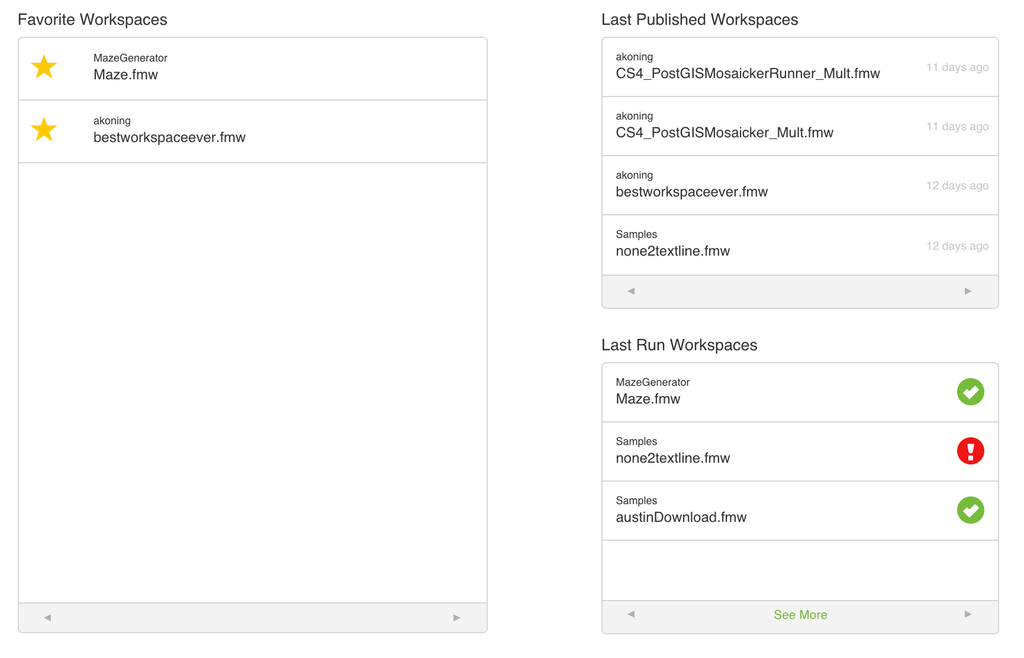Viewport: 1024px width, 658px height.
Task: Click red error icon for none2textline.fmw
Action: point(970,451)
